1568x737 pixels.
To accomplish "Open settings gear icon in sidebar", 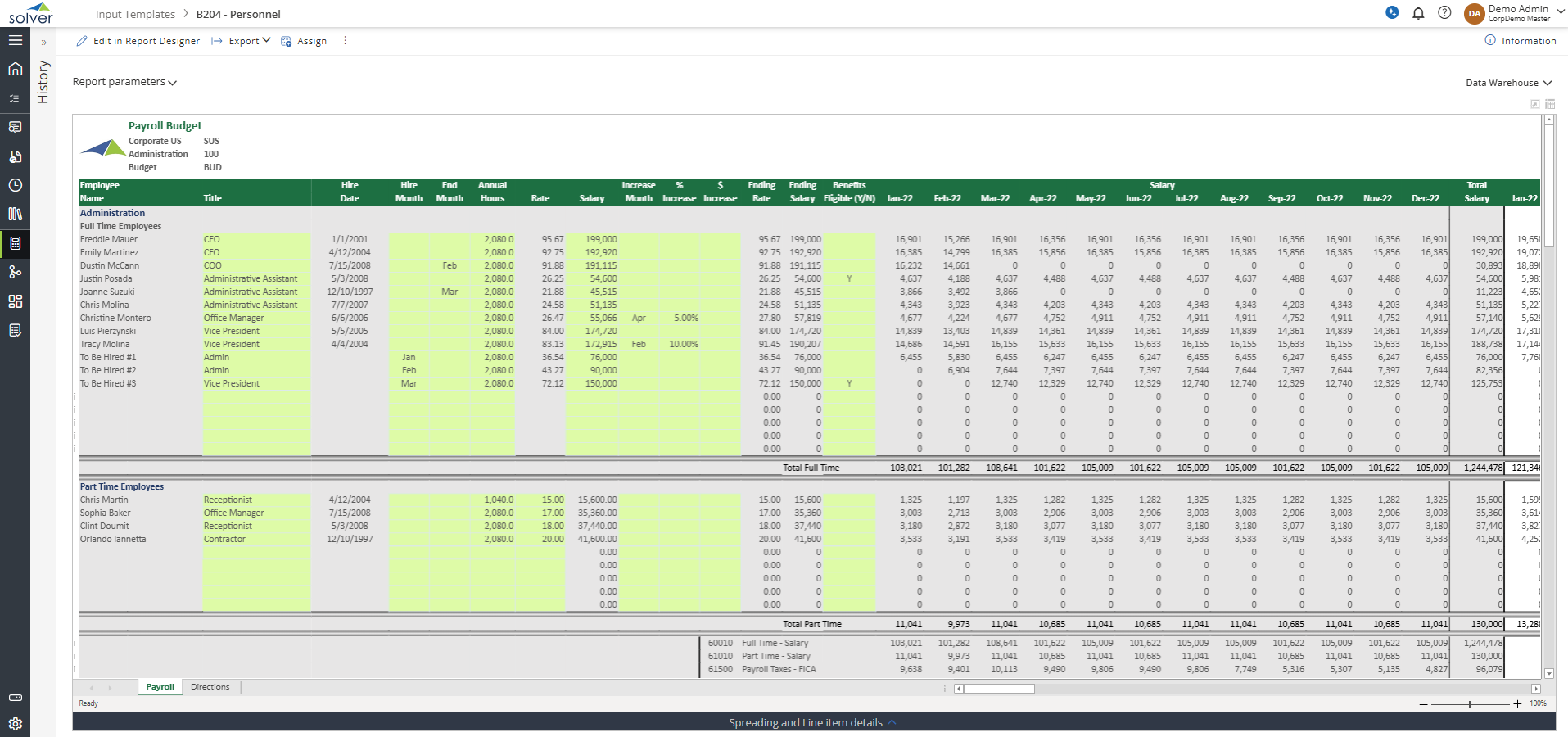I will pos(15,724).
